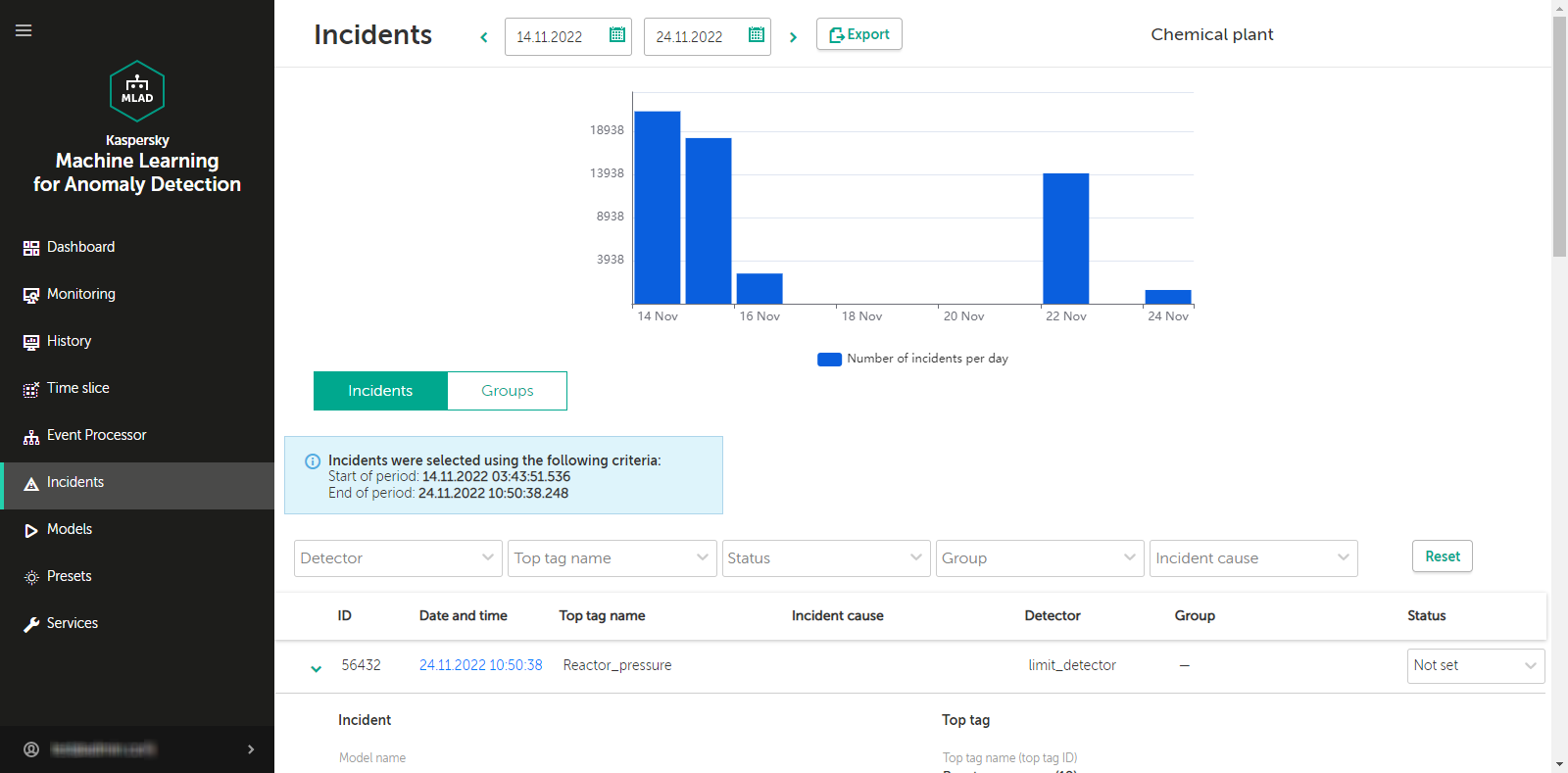
Task: Open the end date calendar picker icon
Action: [x=757, y=35]
